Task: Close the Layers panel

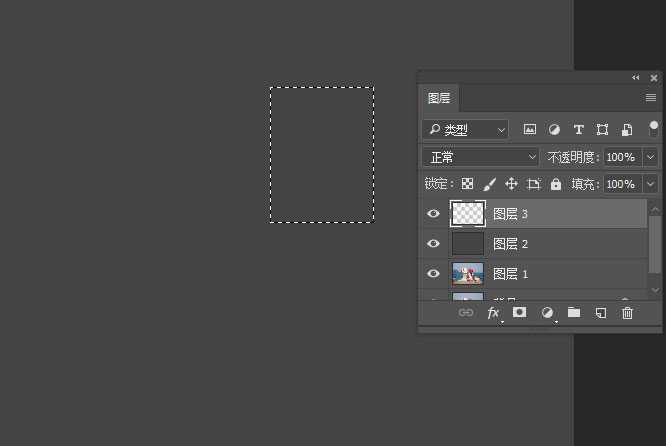Action: click(x=654, y=78)
